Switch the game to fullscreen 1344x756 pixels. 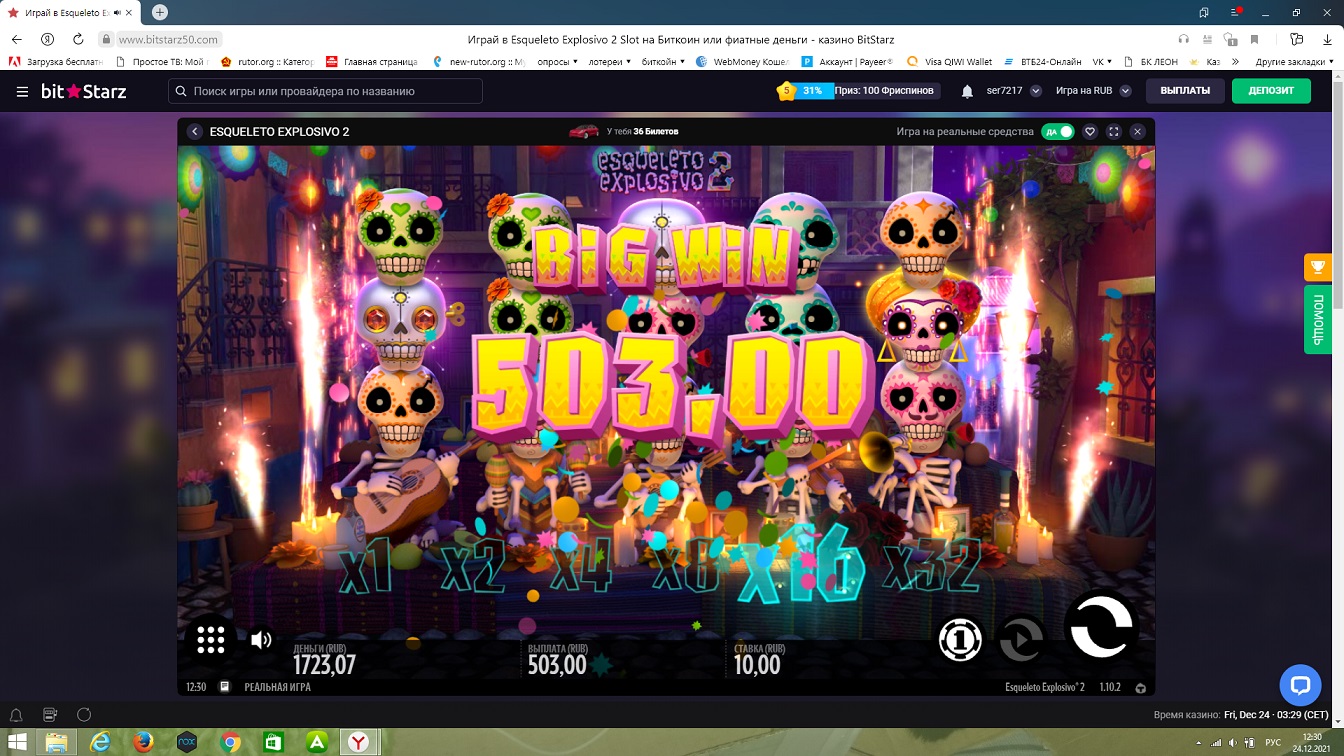[x=1114, y=132]
